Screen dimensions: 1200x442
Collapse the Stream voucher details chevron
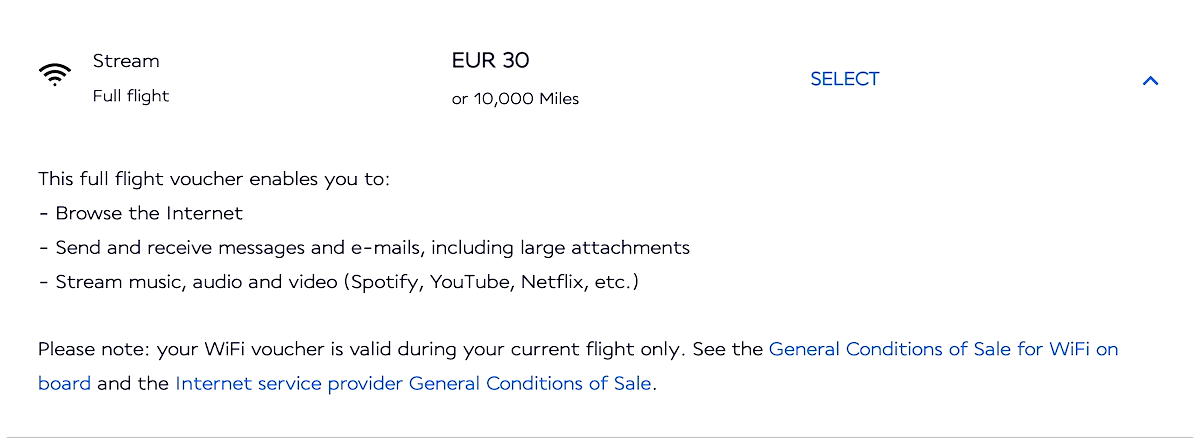tap(1150, 80)
